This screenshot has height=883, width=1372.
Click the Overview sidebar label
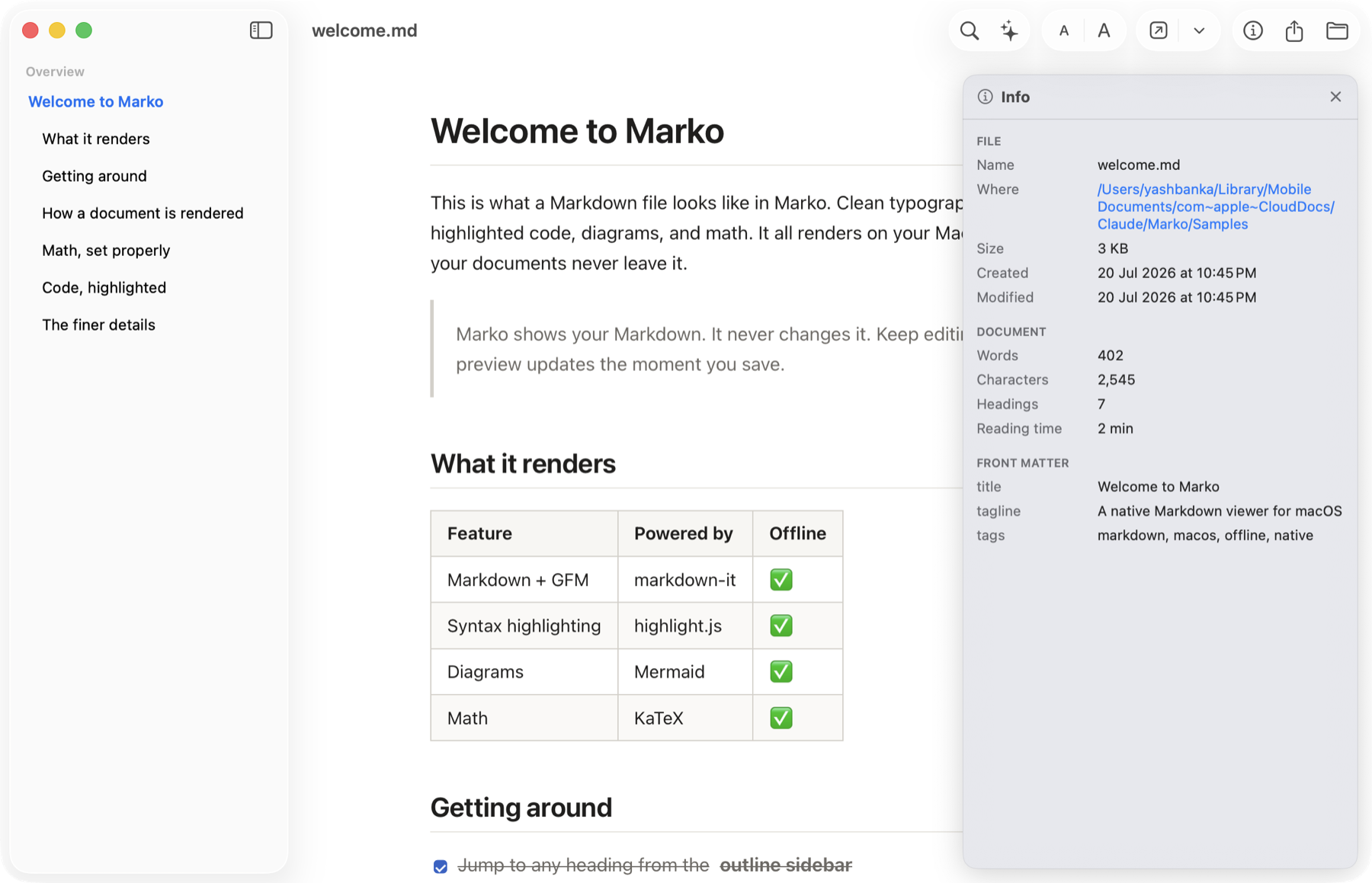click(55, 72)
